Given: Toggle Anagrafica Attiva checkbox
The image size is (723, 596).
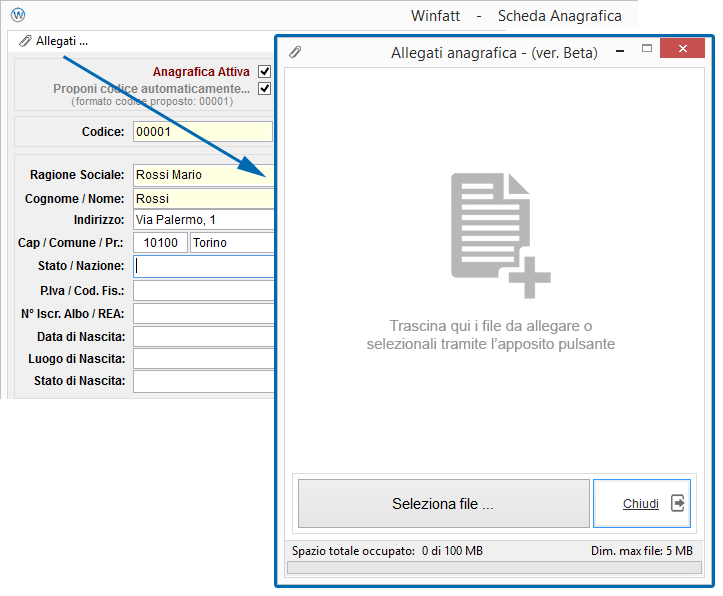Looking at the screenshot, I should (x=264, y=71).
